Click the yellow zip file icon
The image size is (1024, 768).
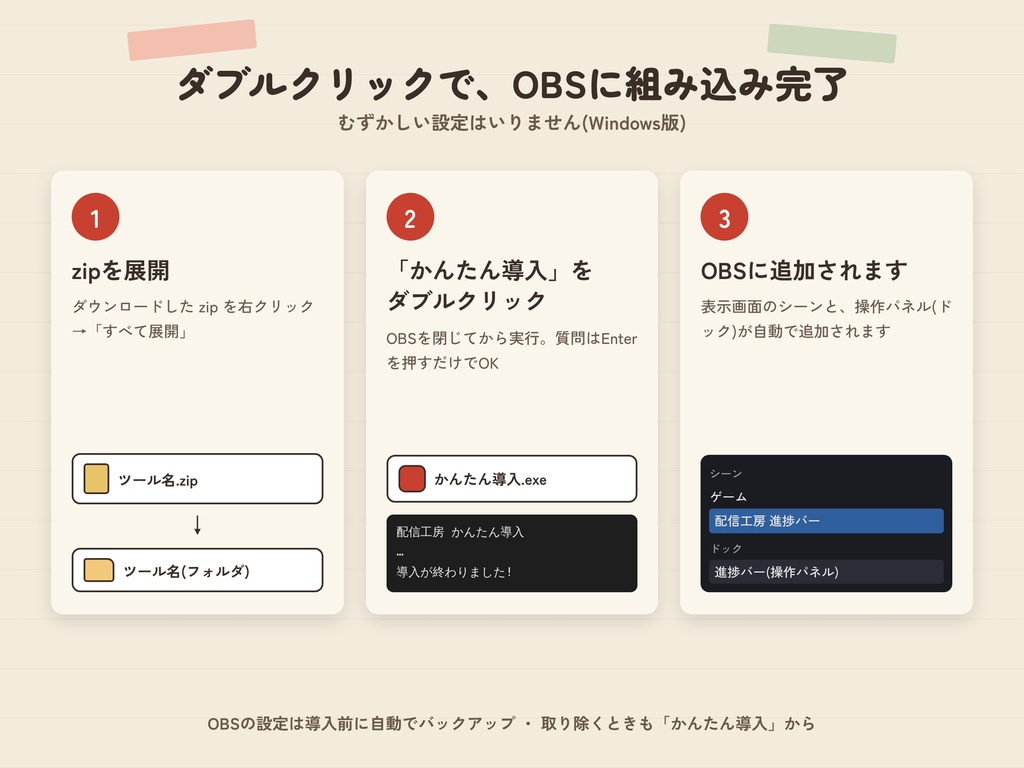tap(97, 479)
